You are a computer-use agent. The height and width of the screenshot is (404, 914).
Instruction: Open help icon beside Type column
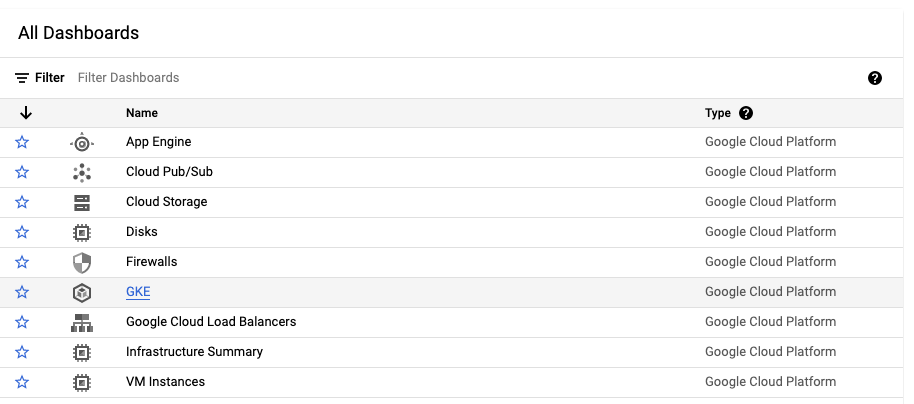746,113
